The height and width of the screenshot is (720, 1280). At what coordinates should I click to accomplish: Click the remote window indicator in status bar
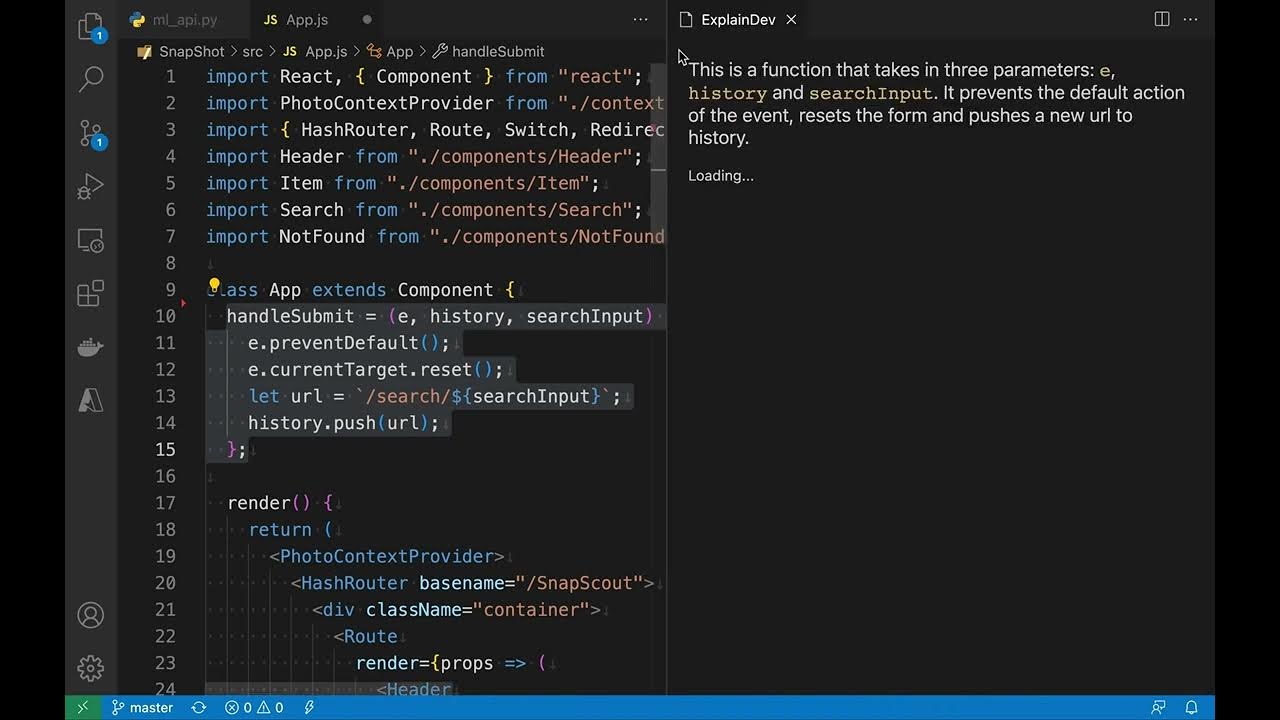[x=82, y=707]
